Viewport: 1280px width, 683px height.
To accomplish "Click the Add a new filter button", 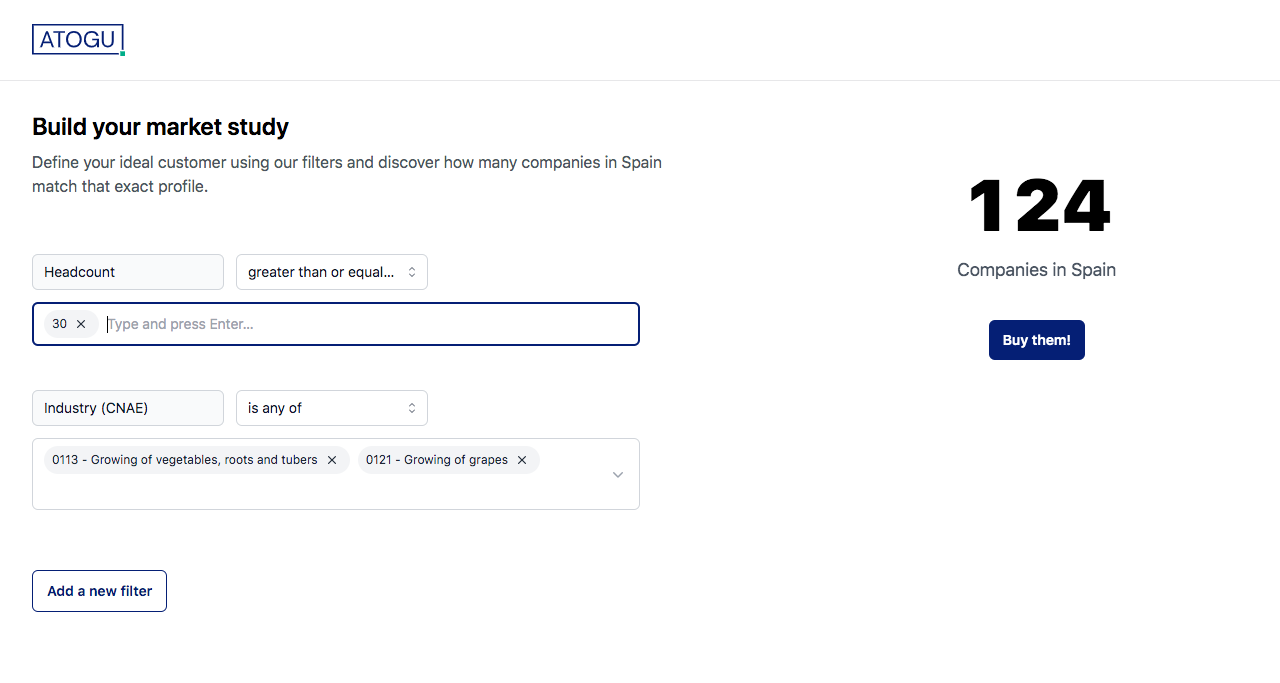I will [99, 591].
